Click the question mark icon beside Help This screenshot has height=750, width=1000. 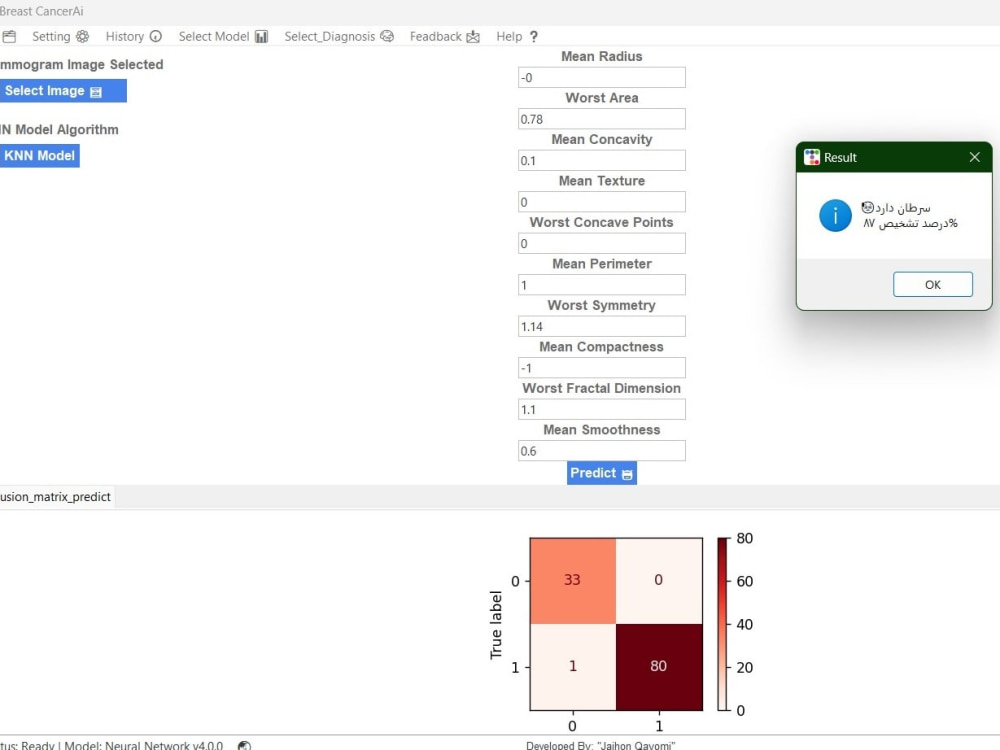click(x=534, y=36)
